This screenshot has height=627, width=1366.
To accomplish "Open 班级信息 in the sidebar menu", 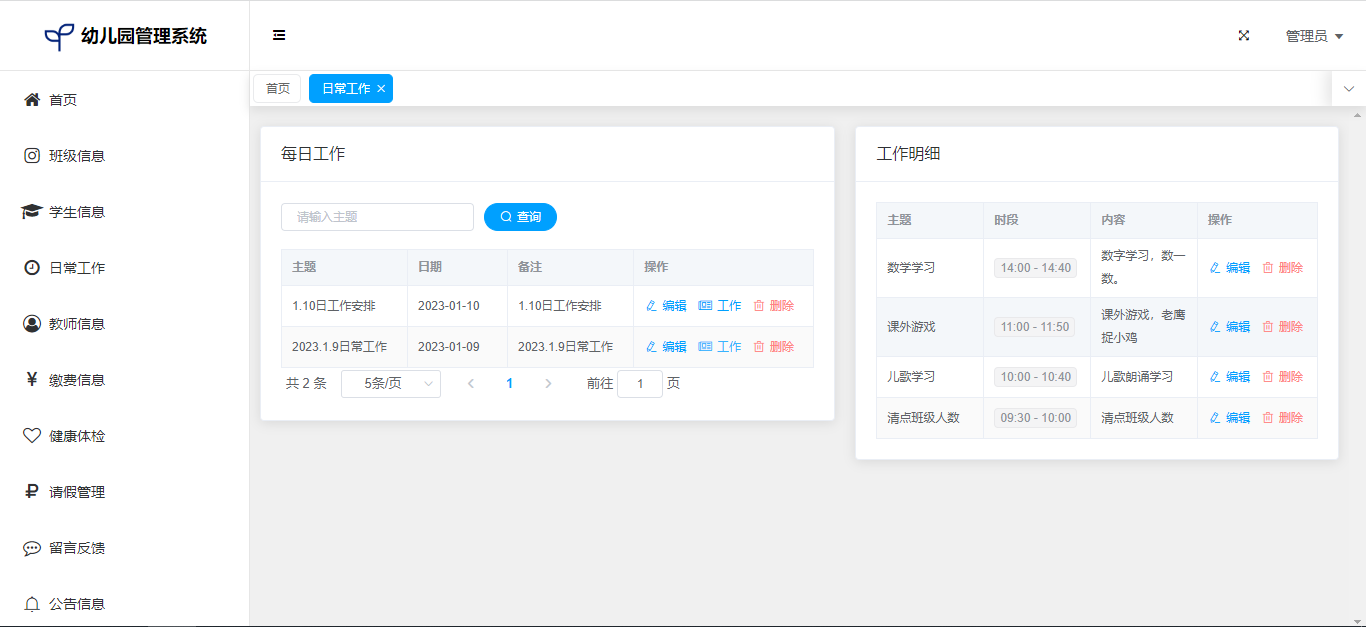I will (77, 156).
